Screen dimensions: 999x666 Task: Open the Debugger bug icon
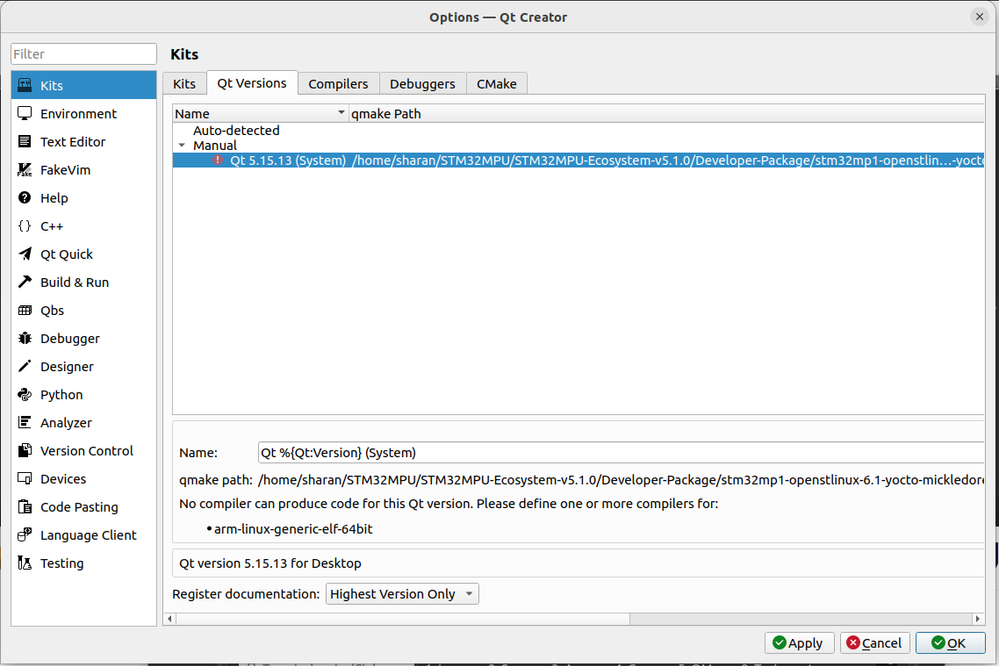(25, 339)
